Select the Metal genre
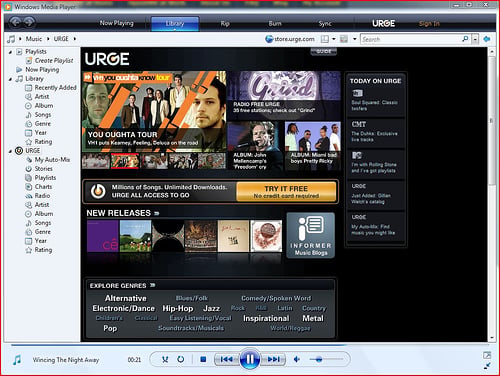 click(x=313, y=318)
